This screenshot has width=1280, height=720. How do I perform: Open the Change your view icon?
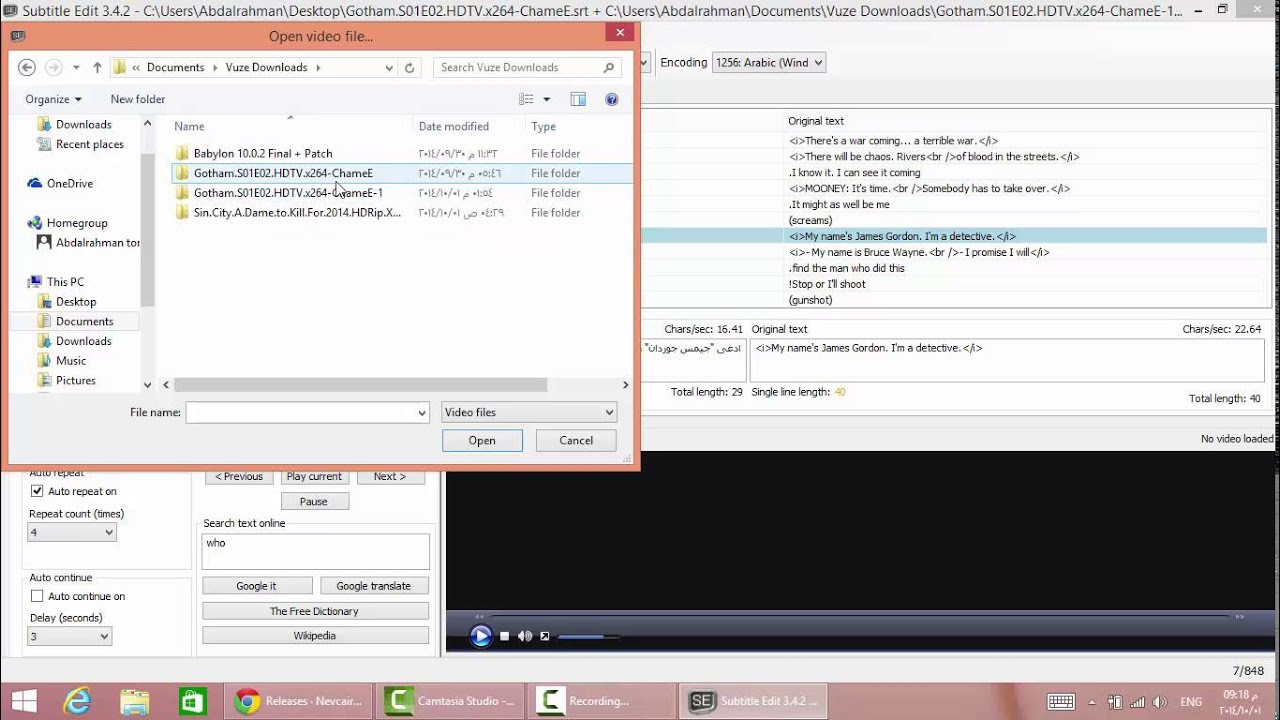527,99
